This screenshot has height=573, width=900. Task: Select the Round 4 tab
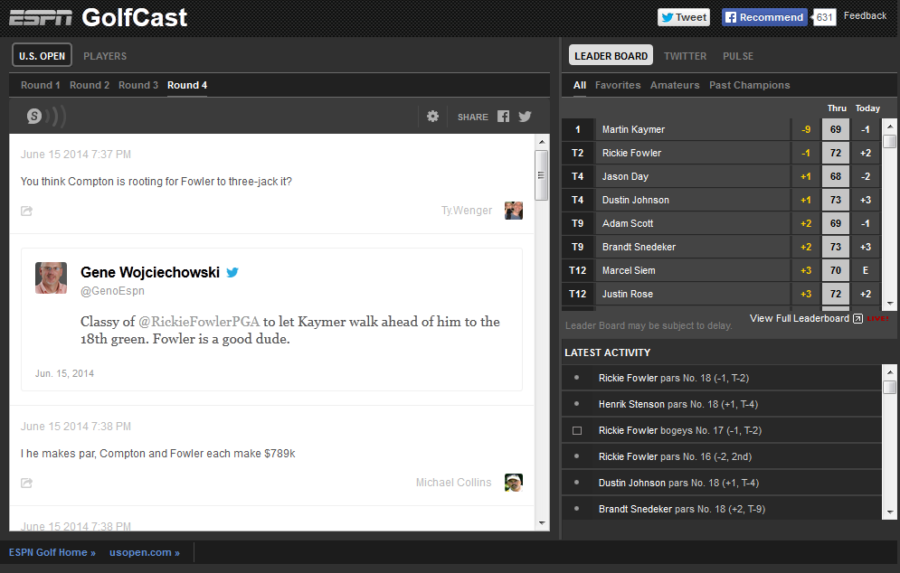187,85
